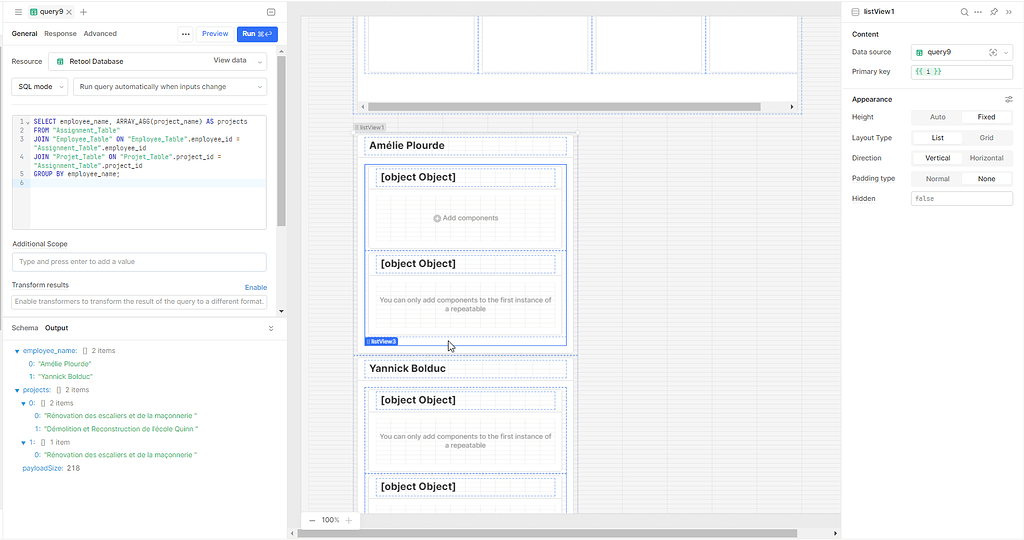The width and height of the screenshot is (1024, 540).
Task: Minimize the query editor panel
Action: click(271, 12)
